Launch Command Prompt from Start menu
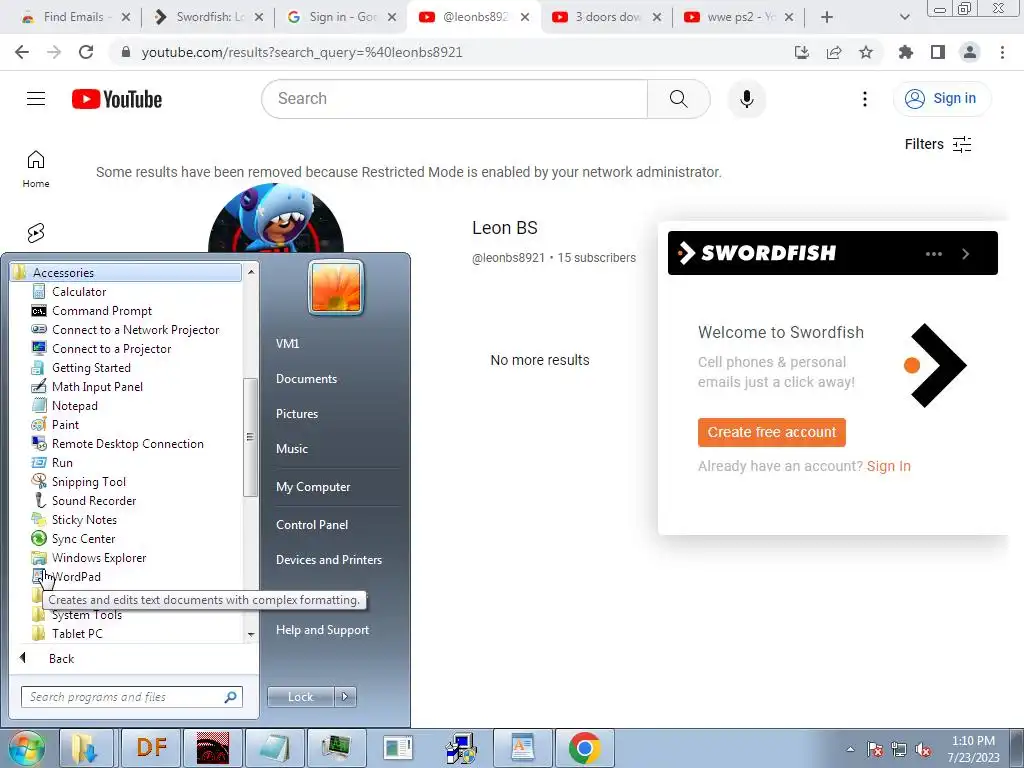Viewport: 1024px width, 768px height. point(101,311)
